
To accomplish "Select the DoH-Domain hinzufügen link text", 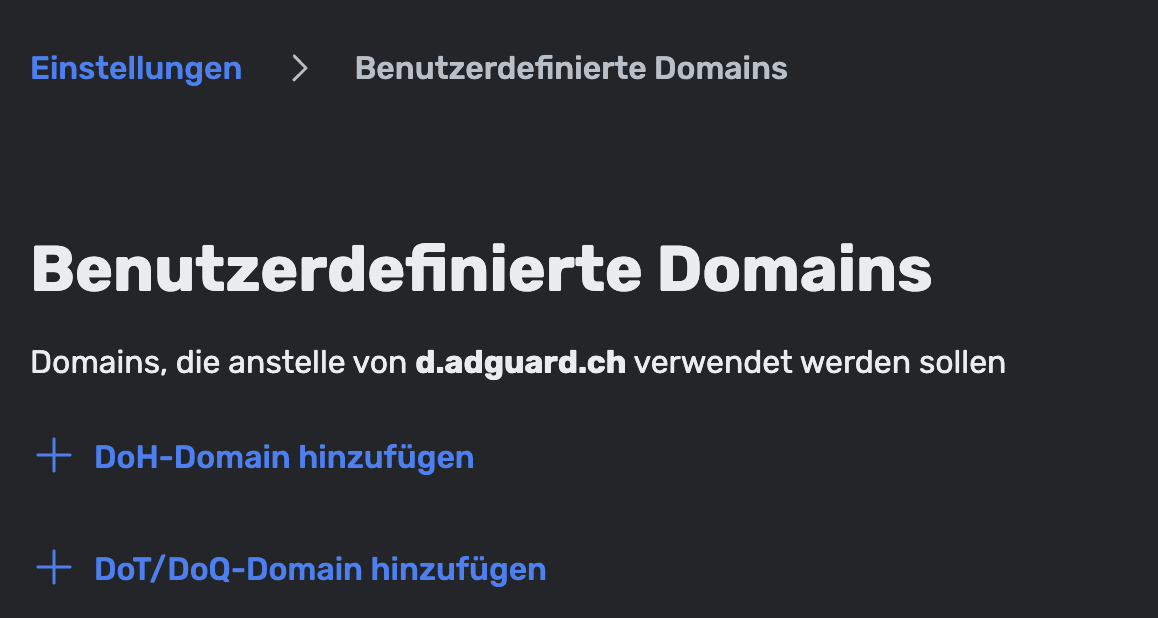I will 284,457.
